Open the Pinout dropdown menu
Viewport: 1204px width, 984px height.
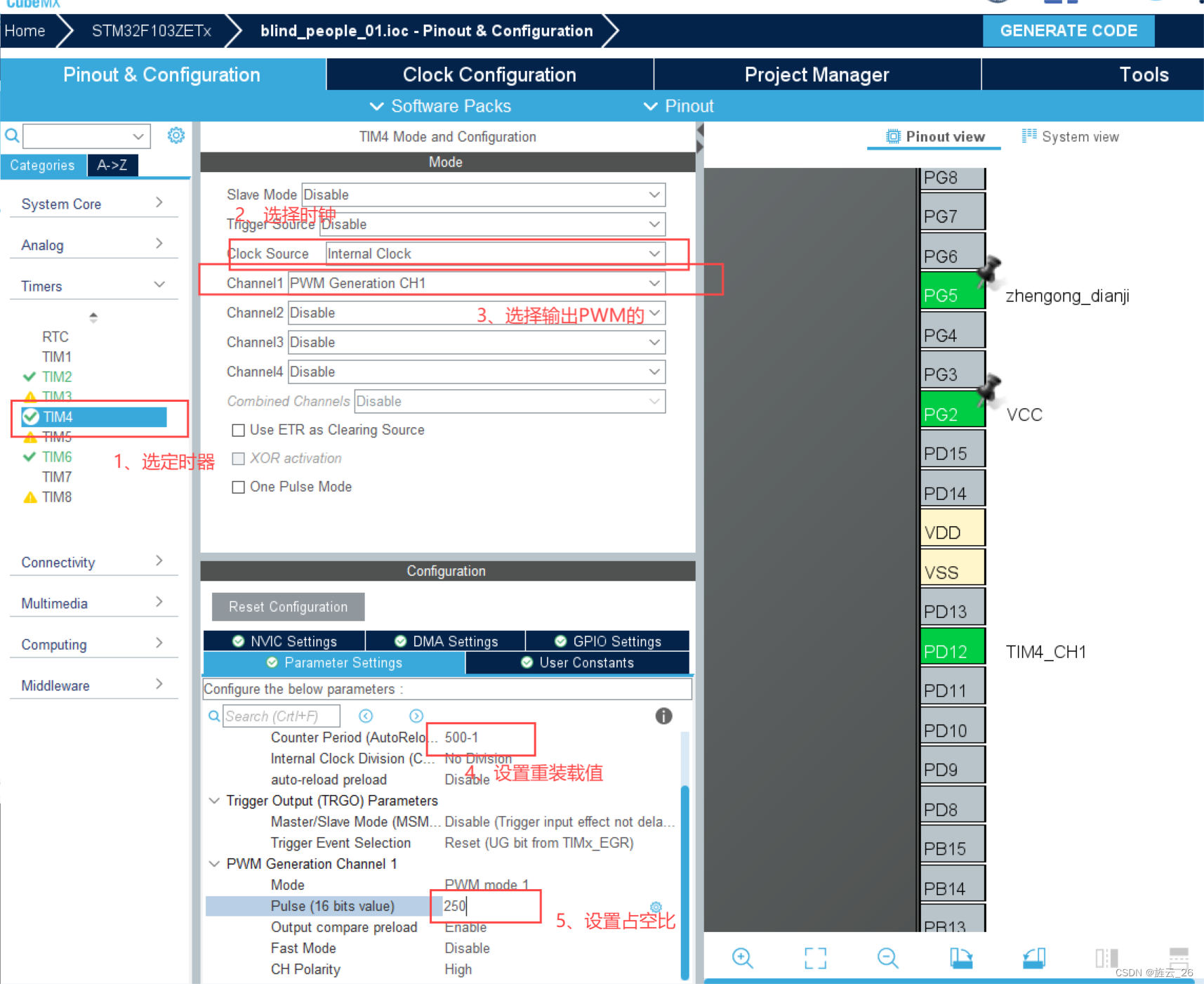[678, 106]
